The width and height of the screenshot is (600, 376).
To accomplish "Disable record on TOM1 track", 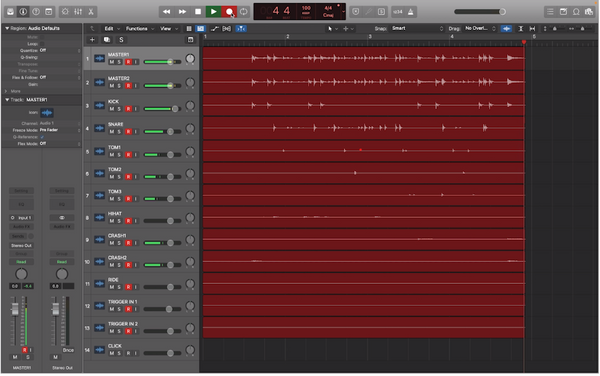I will tap(128, 155).
